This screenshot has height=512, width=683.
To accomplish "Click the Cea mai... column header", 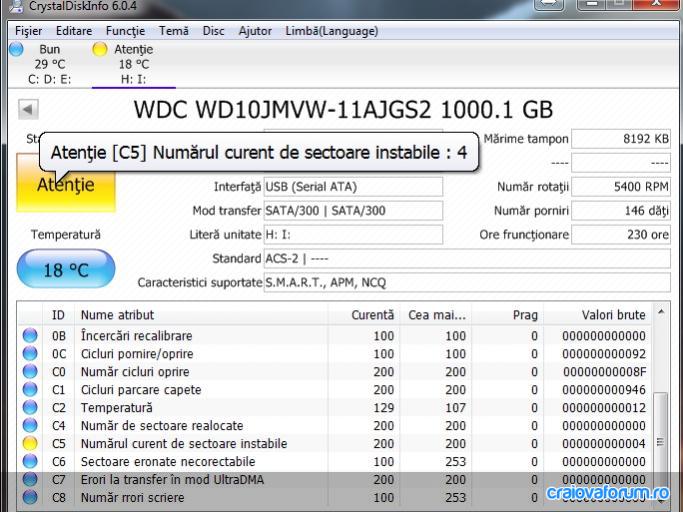I will click(x=436, y=315).
